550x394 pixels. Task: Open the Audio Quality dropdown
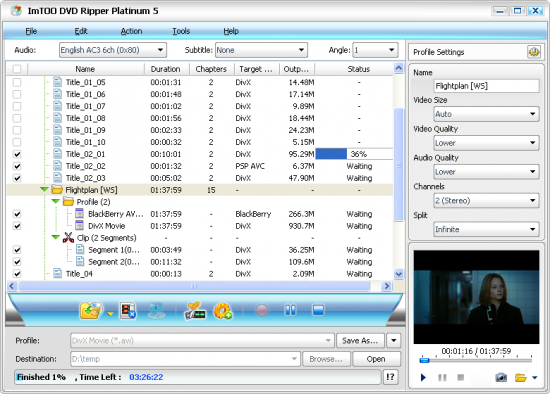click(486, 172)
